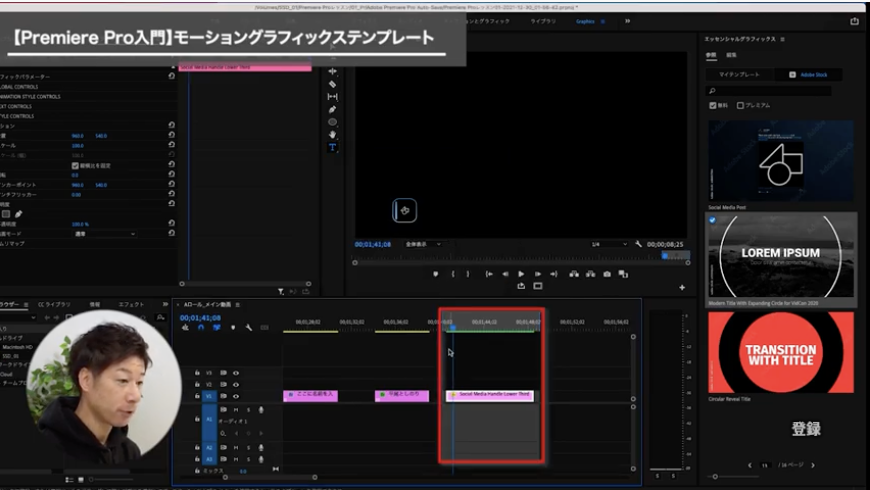Screen dimensions: 870x490
Task: Select the Hand tool
Action: tap(332, 135)
